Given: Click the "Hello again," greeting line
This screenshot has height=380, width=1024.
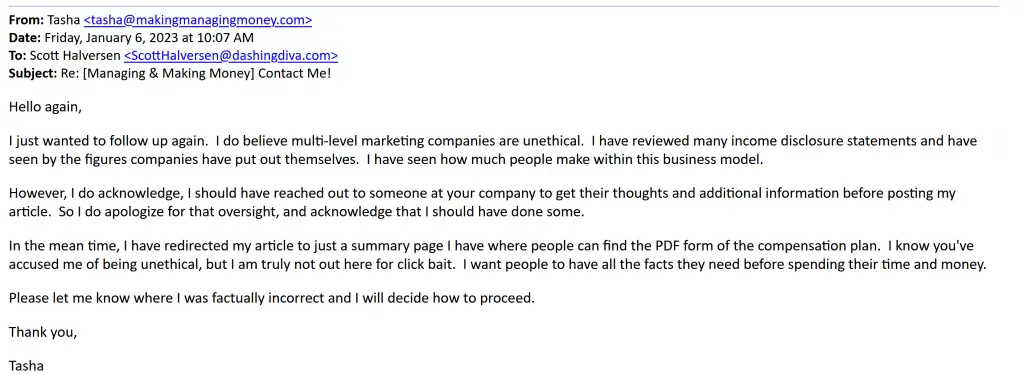Looking at the screenshot, I should tap(45, 108).
